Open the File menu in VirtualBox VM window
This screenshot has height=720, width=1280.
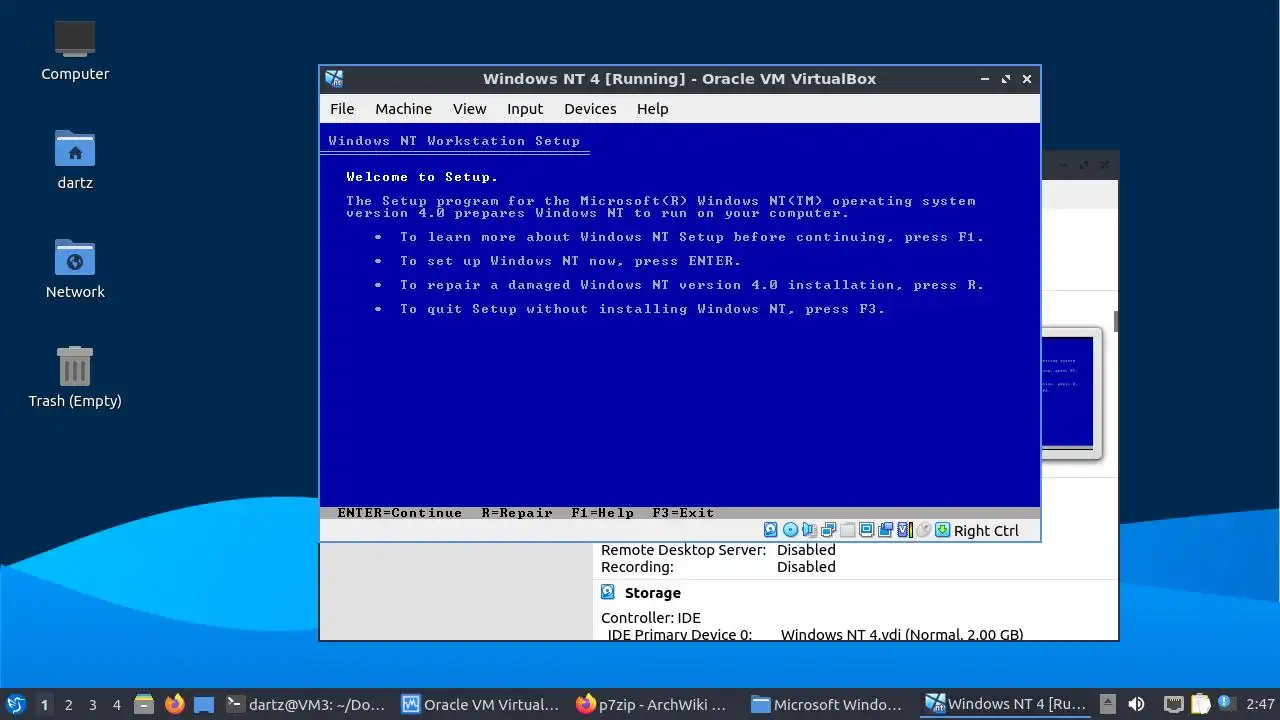click(x=342, y=109)
